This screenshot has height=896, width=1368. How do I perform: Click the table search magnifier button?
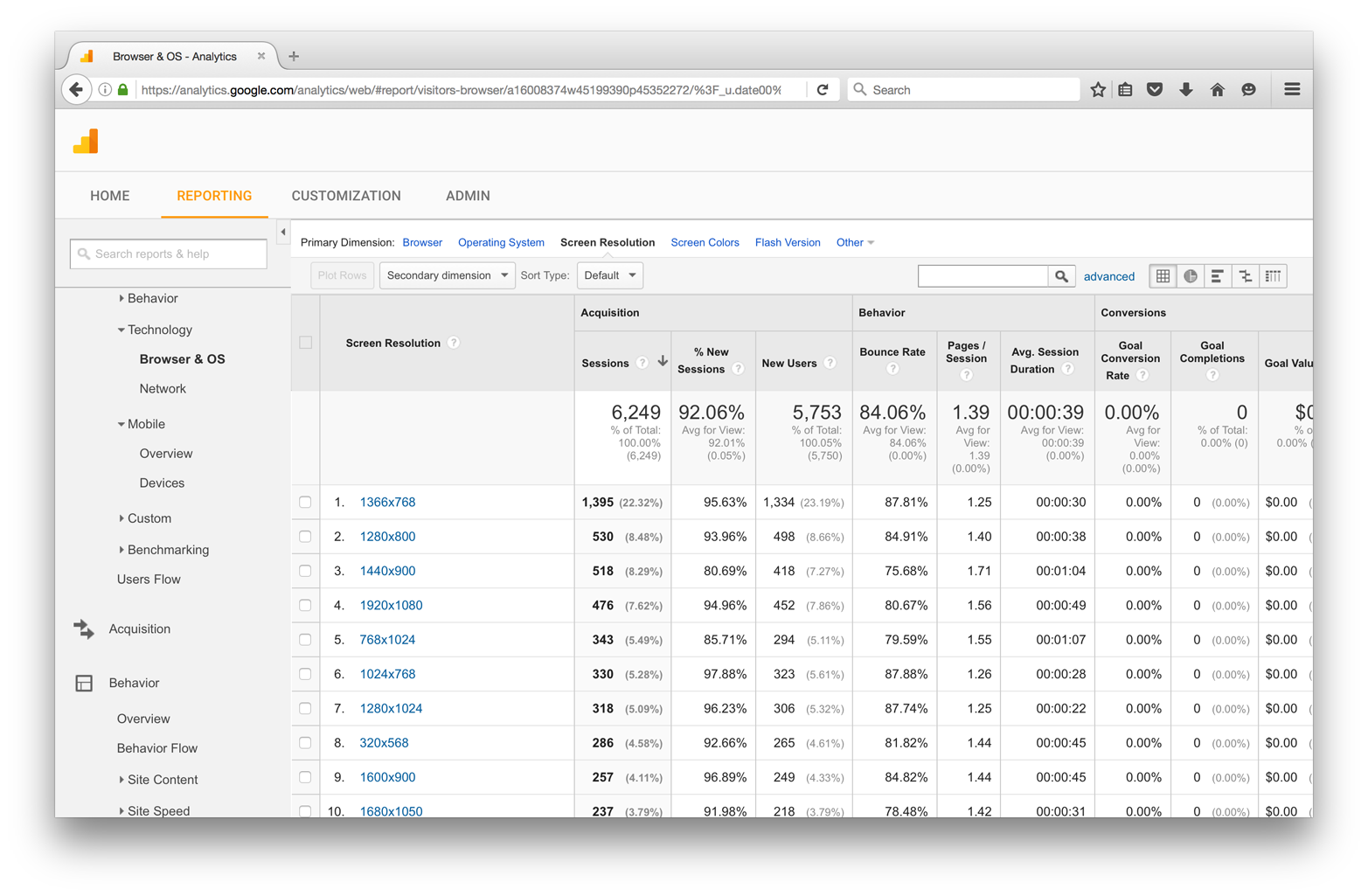click(x=1061, y=276)
